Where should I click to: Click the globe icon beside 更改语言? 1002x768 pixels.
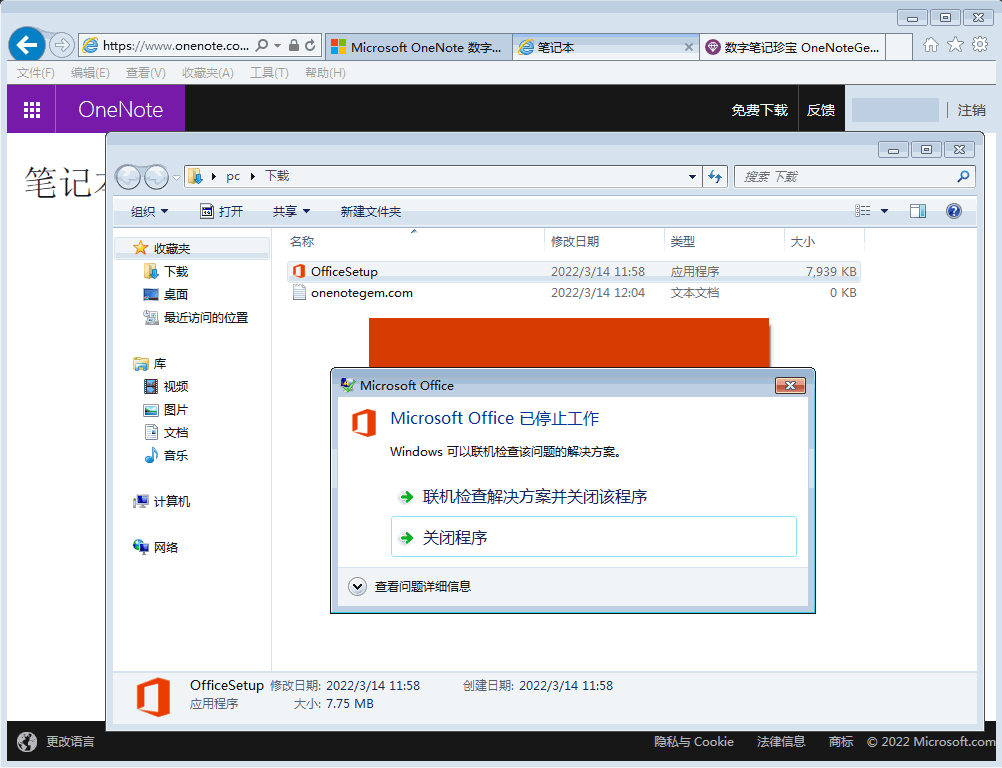click(x=27, y=741)
